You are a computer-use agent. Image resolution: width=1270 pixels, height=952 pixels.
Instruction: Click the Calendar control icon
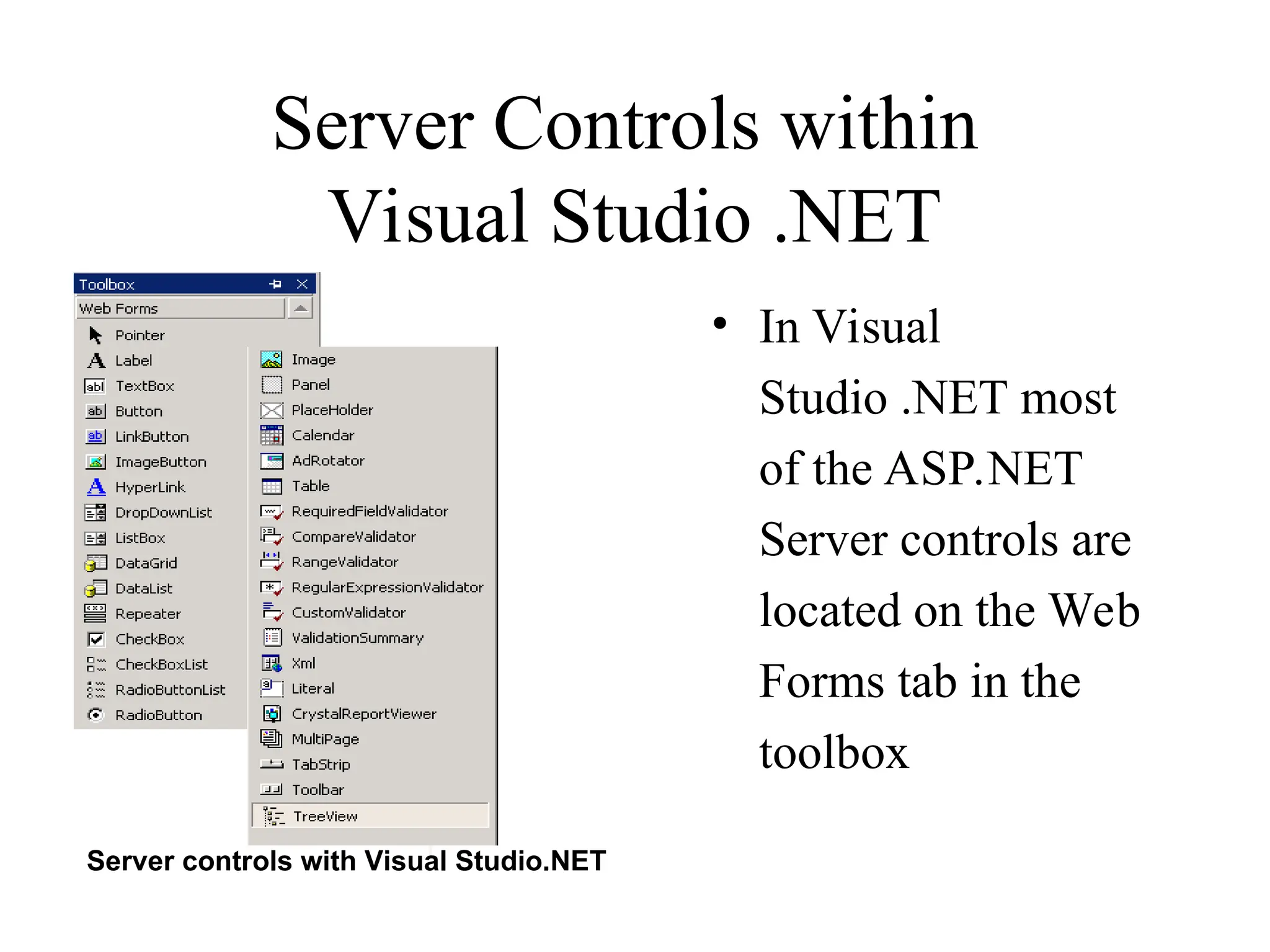click(x=272, y=435)
